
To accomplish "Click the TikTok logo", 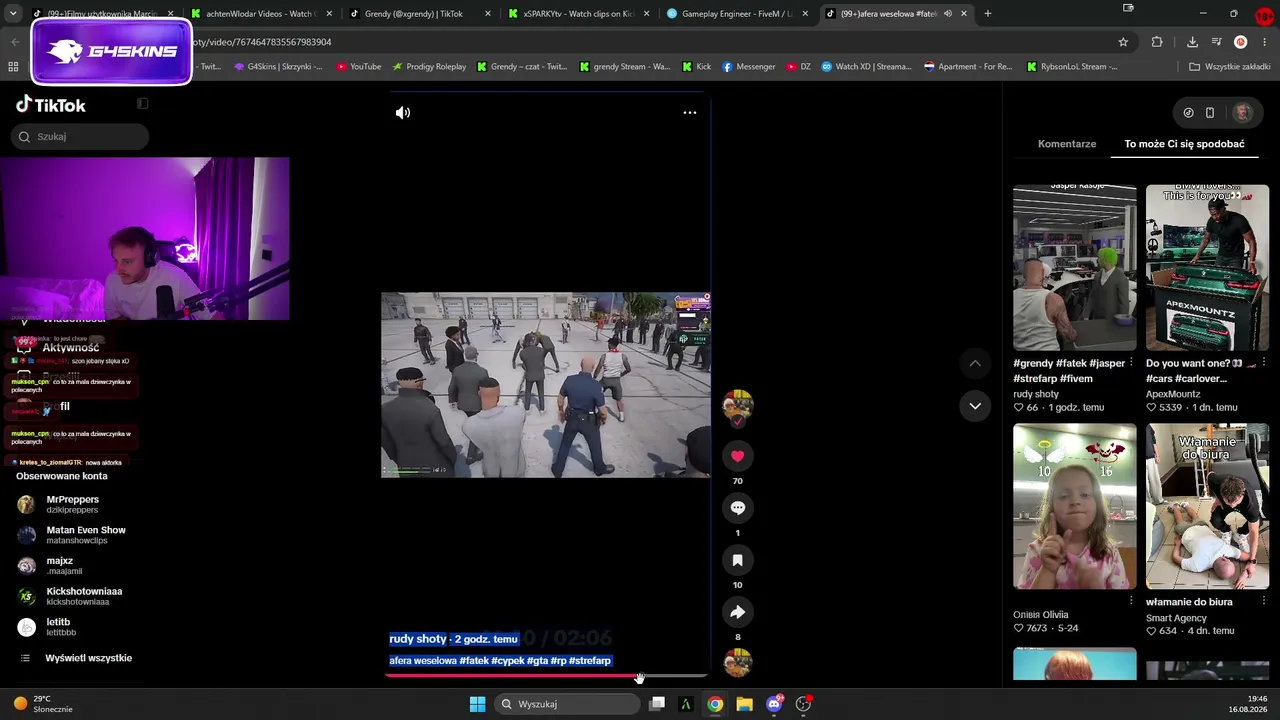I will [51, 105].
